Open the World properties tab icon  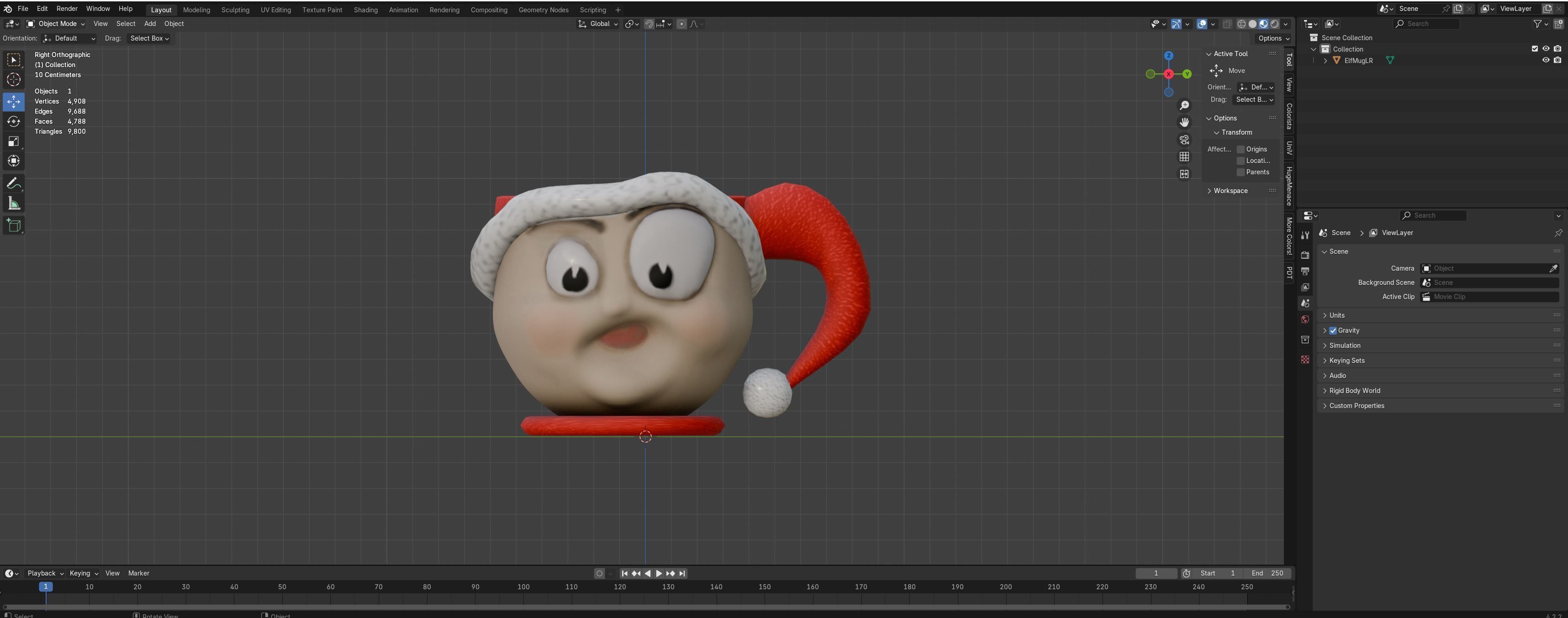(x=1305, y=319)
